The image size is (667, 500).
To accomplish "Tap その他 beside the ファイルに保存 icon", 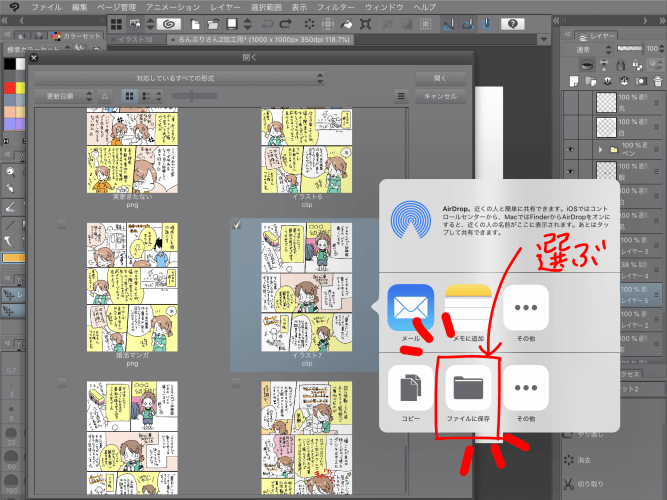I will coord(526,388).
